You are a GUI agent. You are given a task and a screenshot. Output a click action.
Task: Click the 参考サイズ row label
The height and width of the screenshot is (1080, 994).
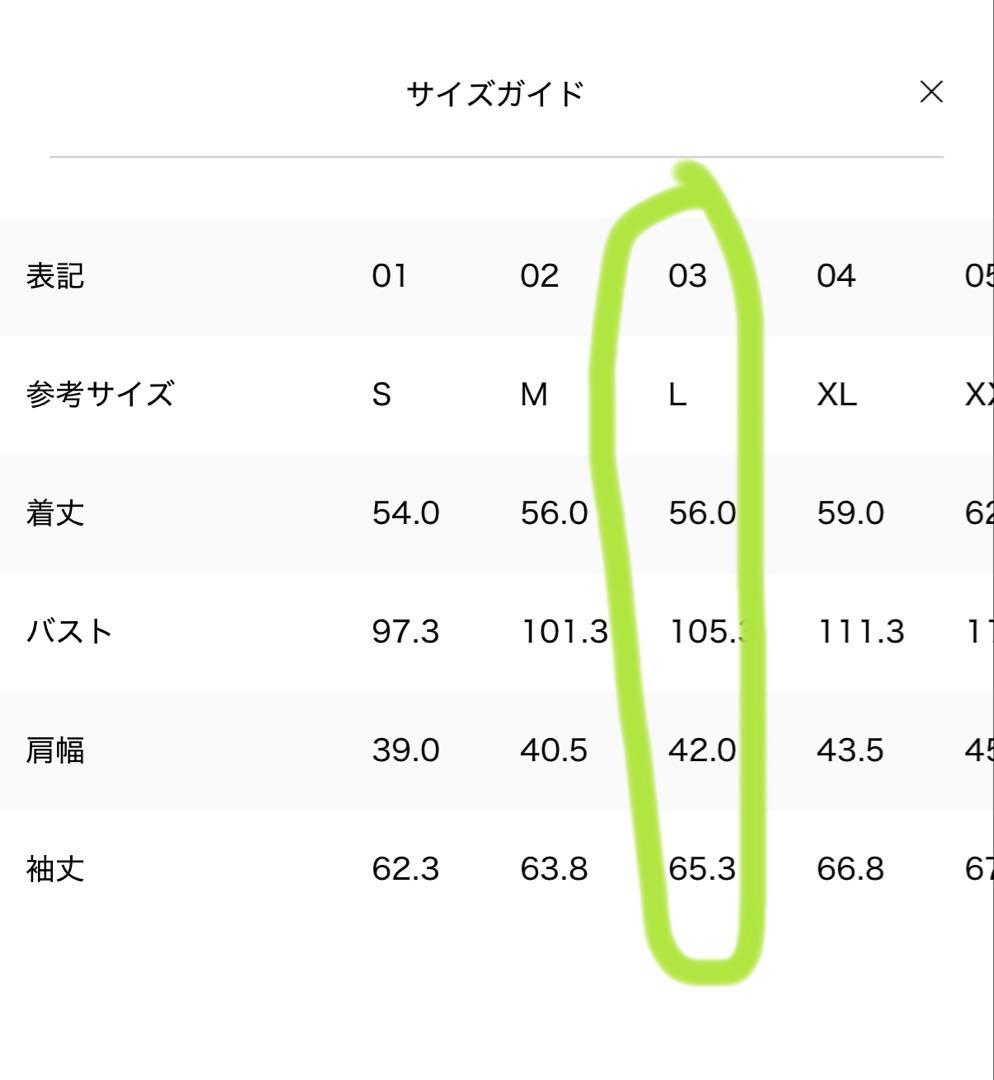(100, 395)
